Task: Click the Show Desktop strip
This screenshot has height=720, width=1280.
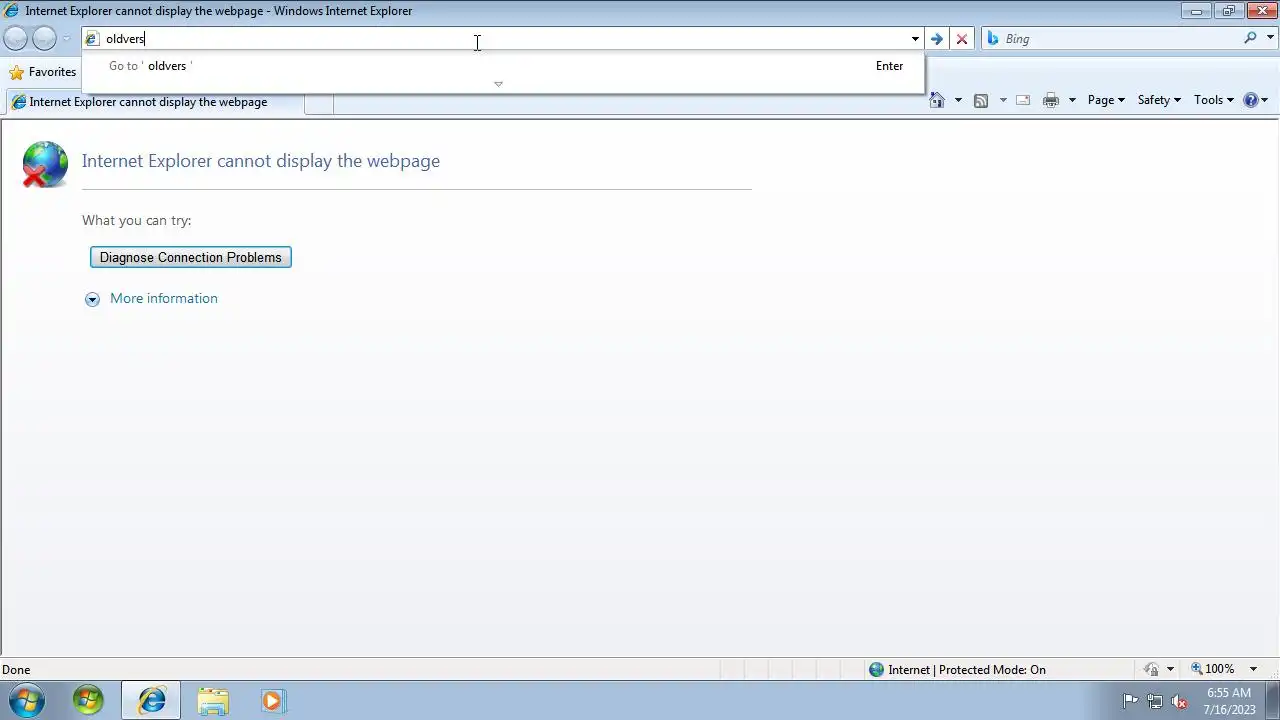Action: (x=1273, y=701)
